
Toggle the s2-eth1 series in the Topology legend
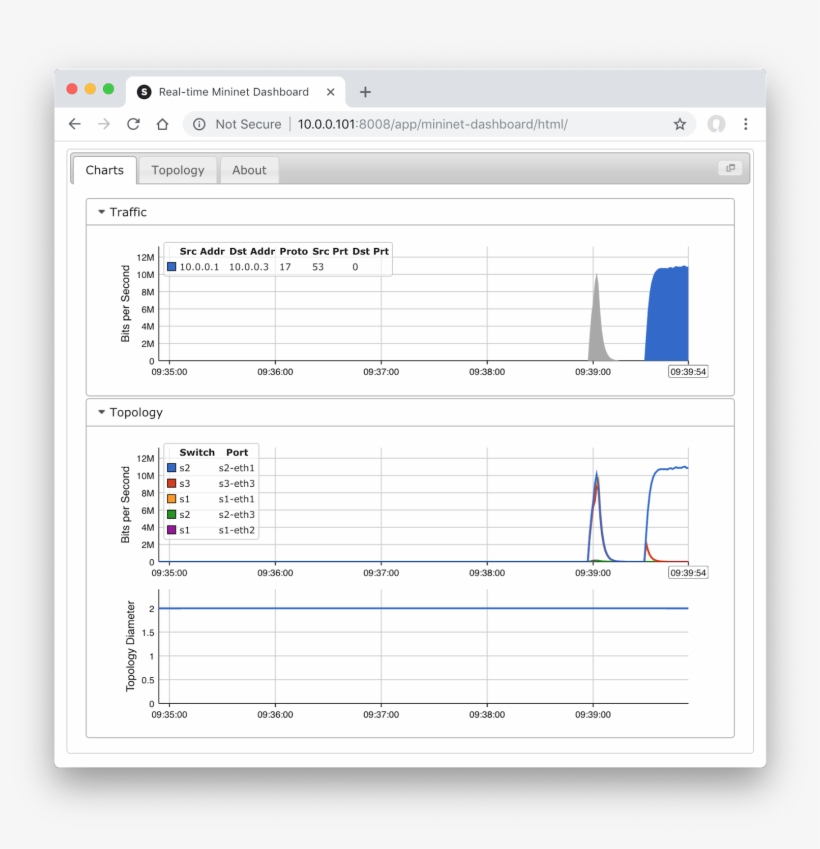[x=207, y=466]
